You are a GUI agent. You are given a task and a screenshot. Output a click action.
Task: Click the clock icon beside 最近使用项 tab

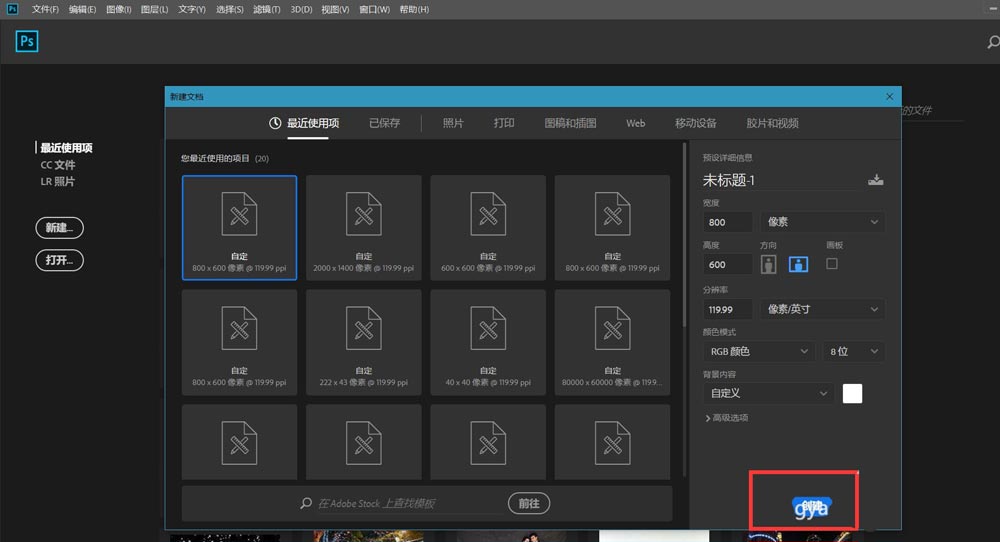(x=275, y=123)
